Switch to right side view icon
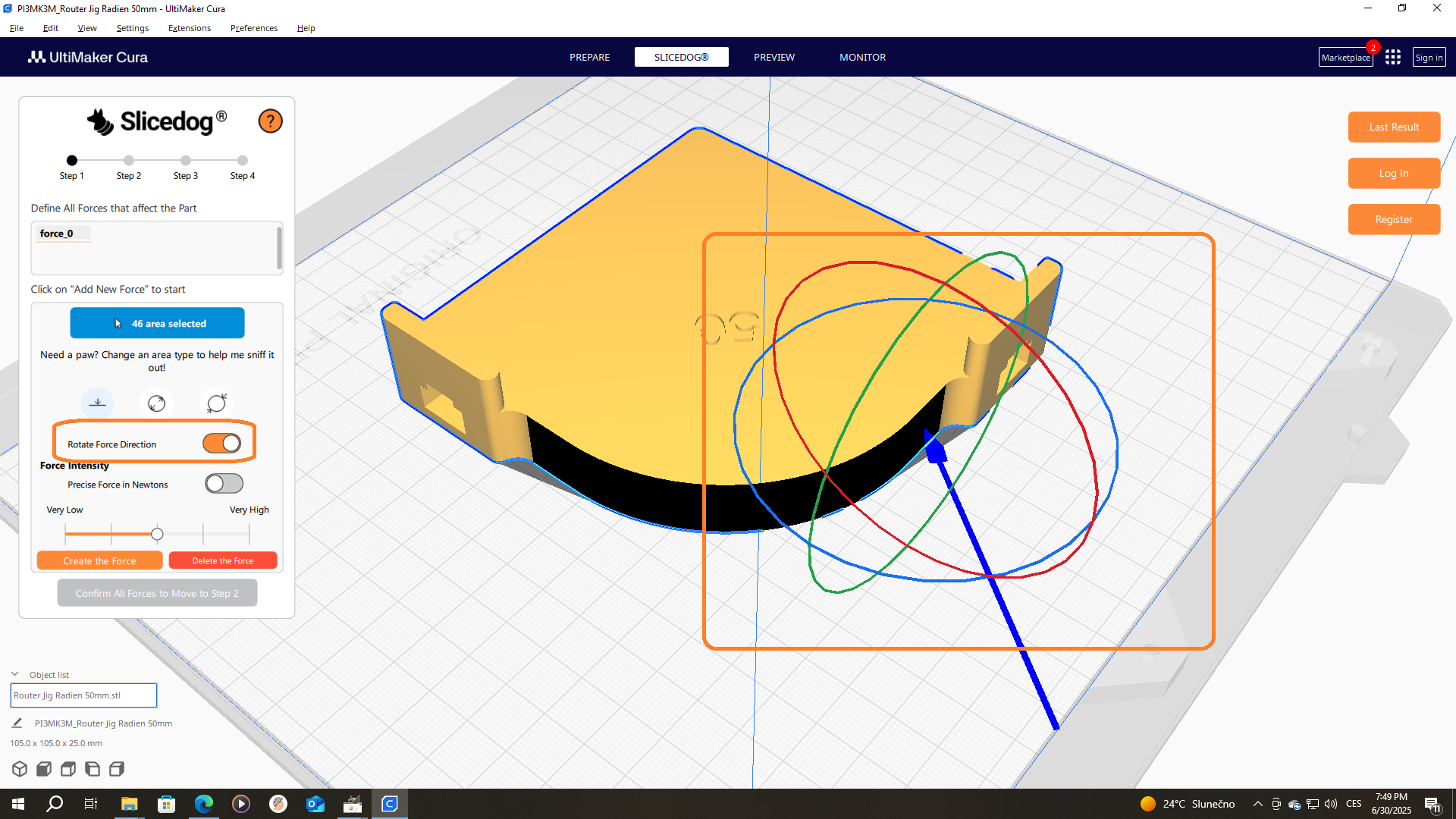This screenshot has width=1456, height=819. 117,769
